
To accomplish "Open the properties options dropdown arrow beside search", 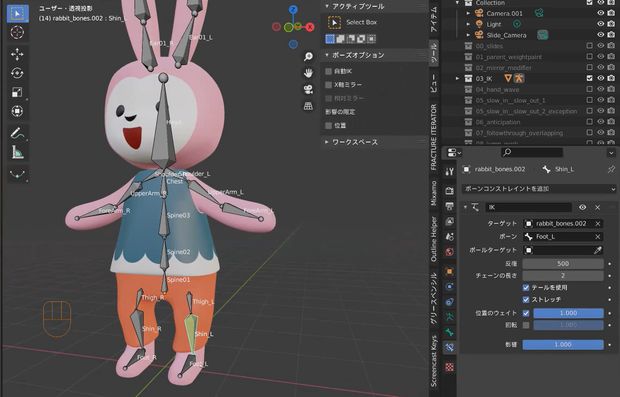I will [x=611, y=153].
